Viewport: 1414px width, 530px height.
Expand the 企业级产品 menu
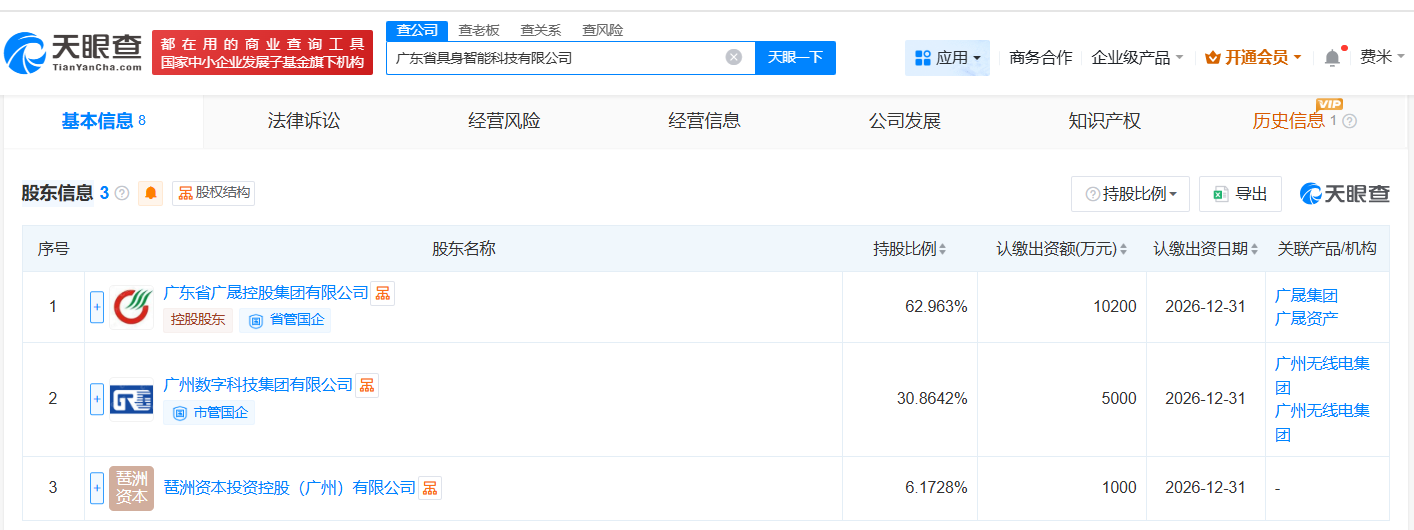(1137, 58)
